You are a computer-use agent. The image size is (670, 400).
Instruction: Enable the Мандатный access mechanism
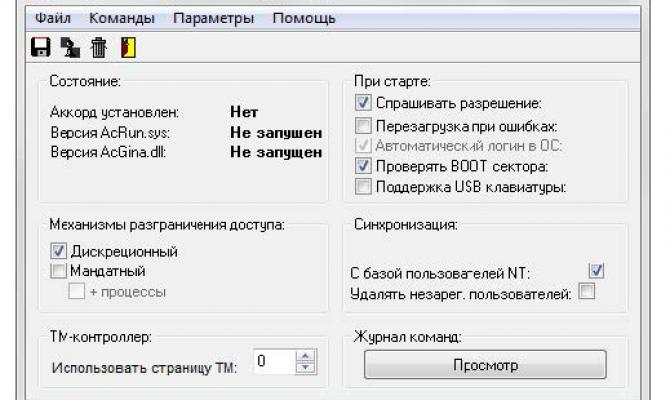point(59,271)
